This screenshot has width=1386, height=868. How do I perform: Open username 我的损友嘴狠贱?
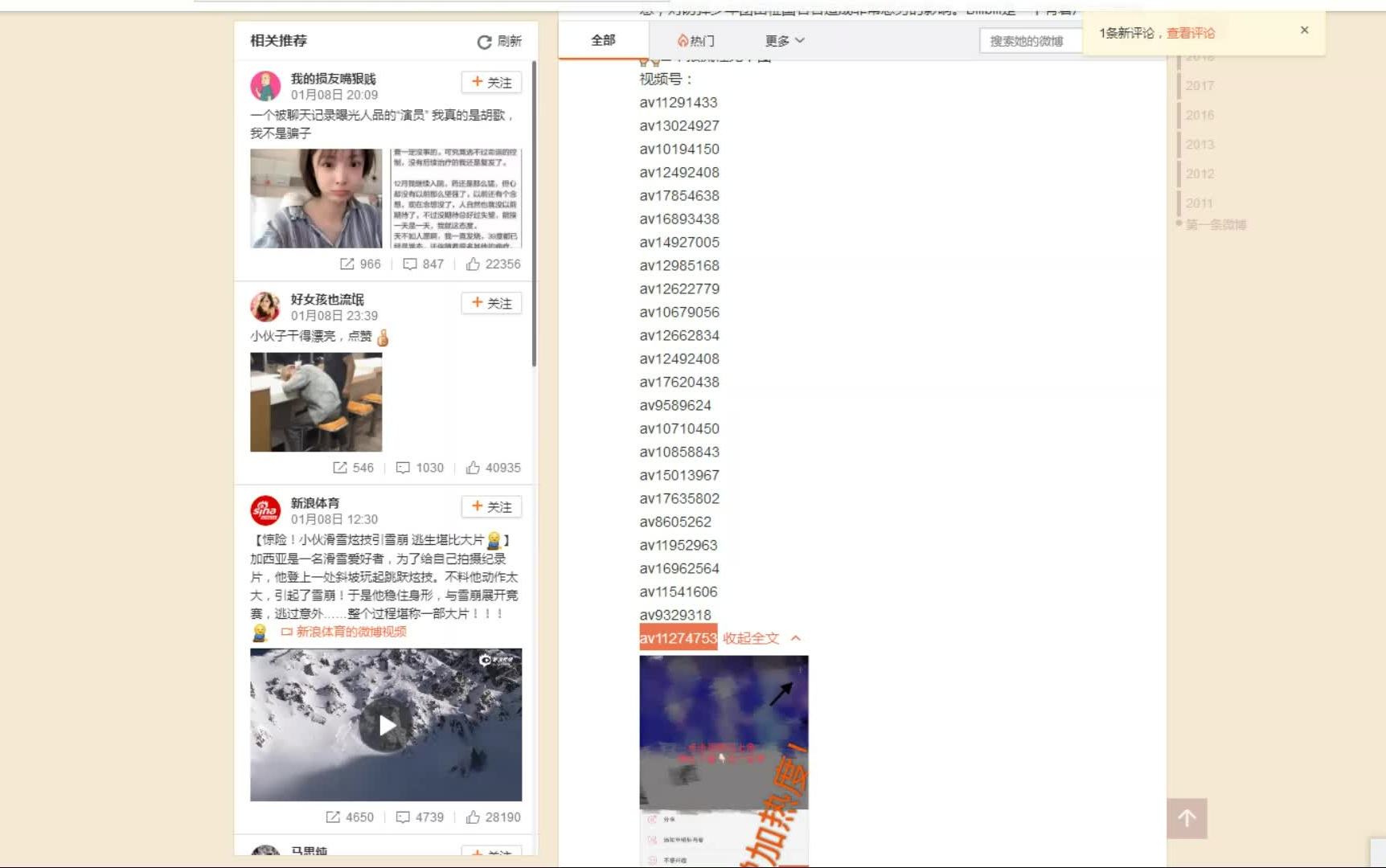point(333,78)
